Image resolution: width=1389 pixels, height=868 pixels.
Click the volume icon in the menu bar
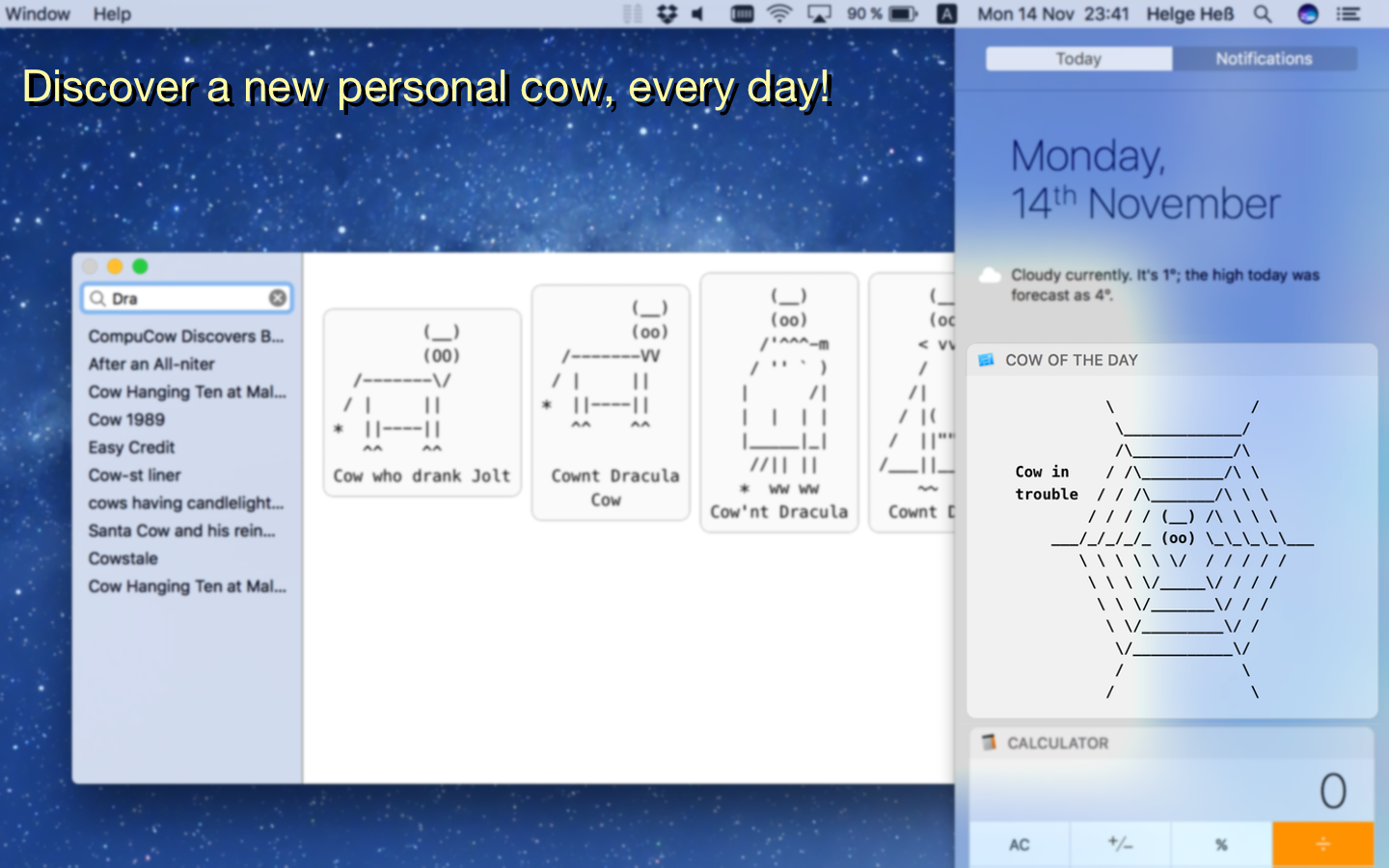click(698, 14)
